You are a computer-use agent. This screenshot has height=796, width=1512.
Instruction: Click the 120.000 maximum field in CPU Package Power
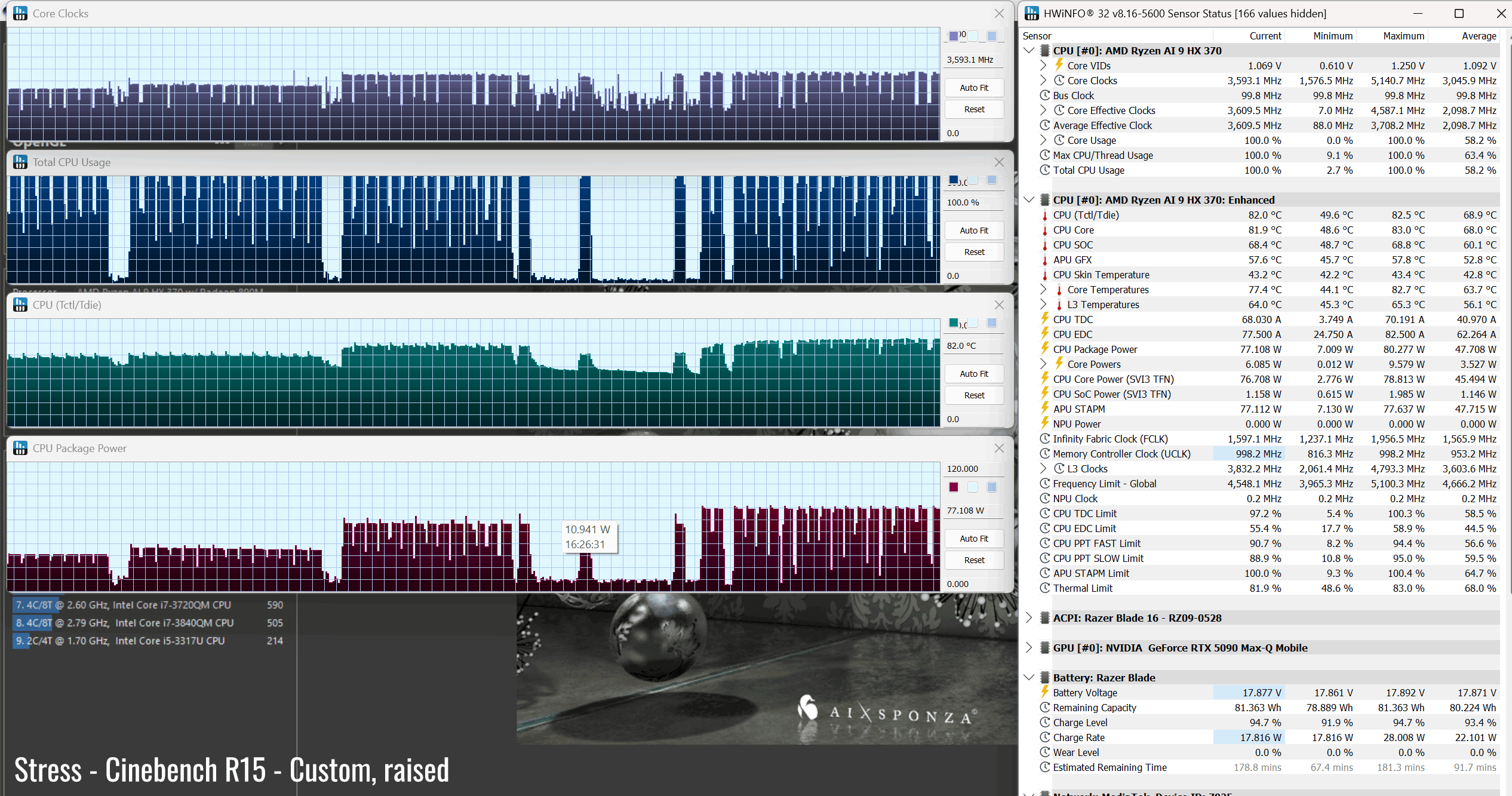pos(974,469)
